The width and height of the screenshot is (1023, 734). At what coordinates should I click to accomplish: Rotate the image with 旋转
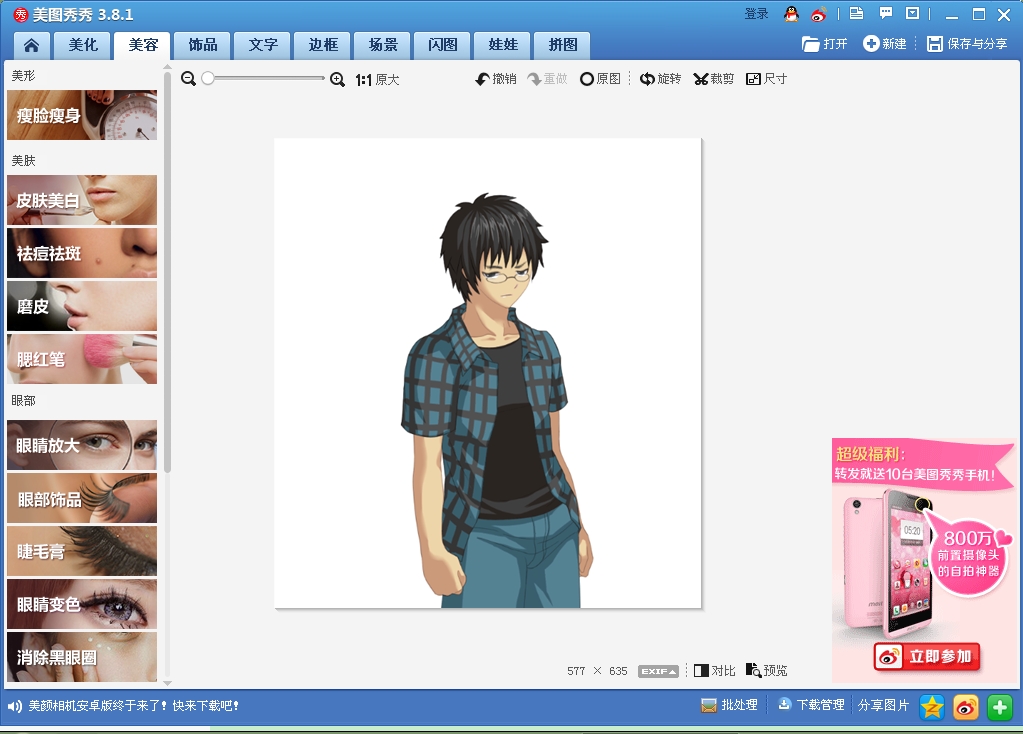660,79
